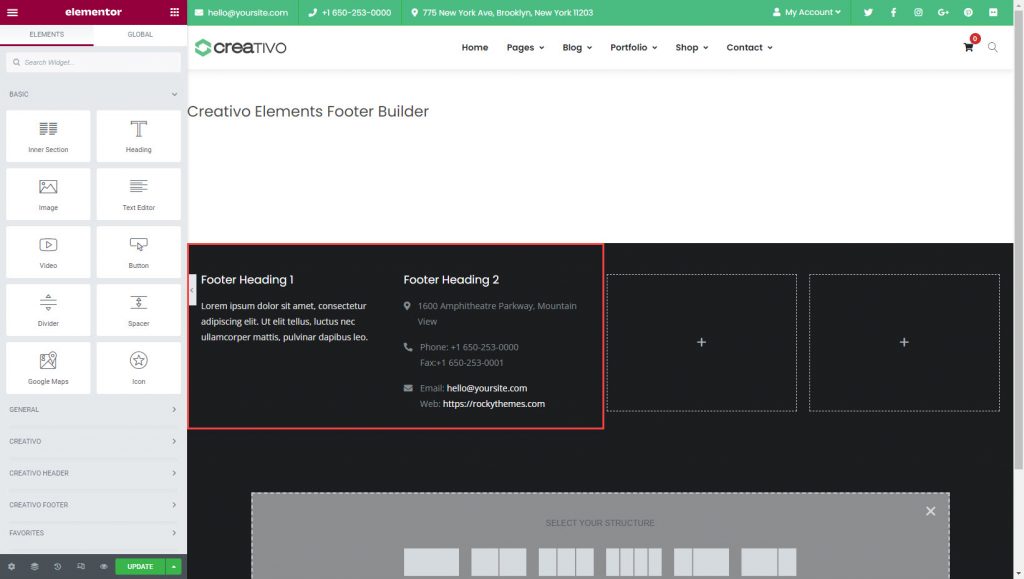Select the Button widget
The height and width of the screenshot is (579, 1024).
click(138, 252)
